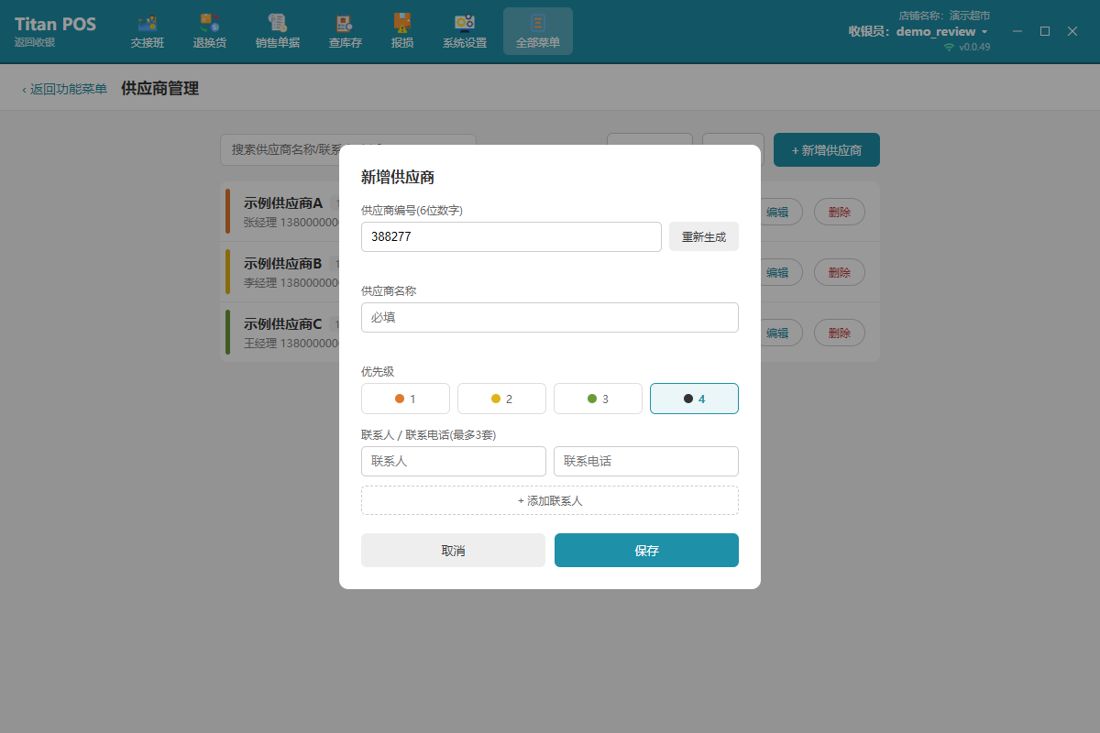Close the Titan POS window
This screenshot has width=1100, height=733.
click(x=1072, y=32)
